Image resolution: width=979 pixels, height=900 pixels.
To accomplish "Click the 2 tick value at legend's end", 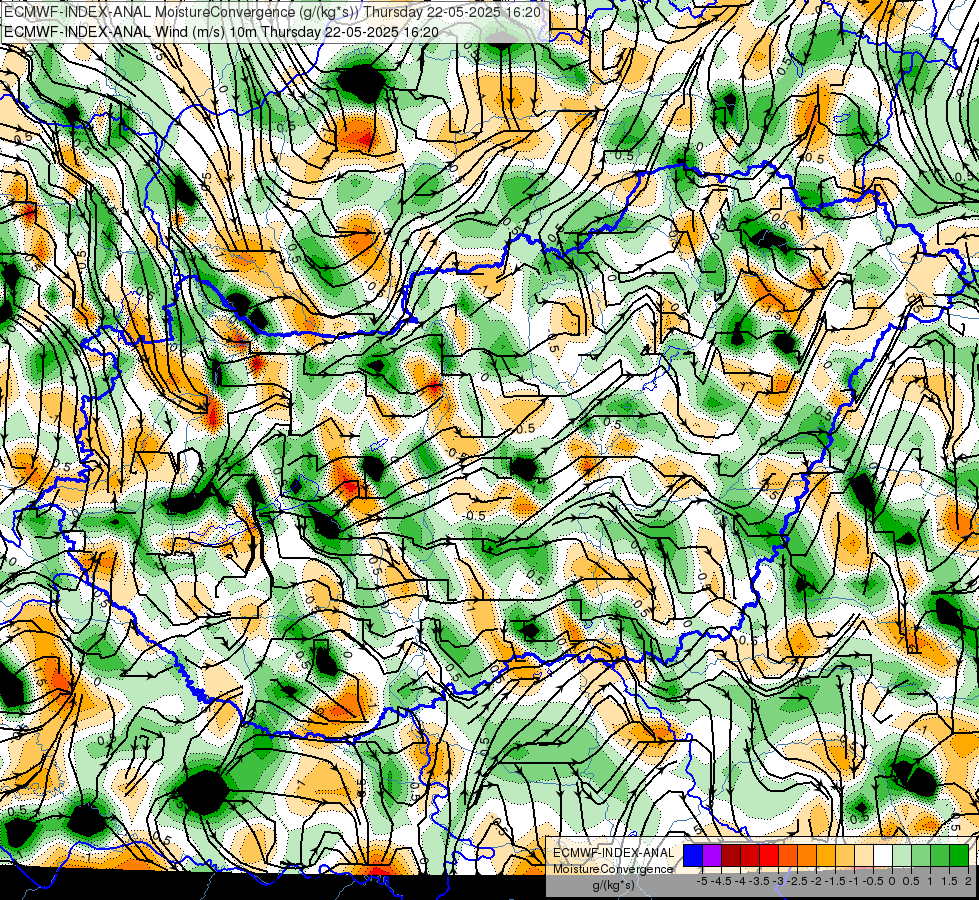I will click(968, 881).
